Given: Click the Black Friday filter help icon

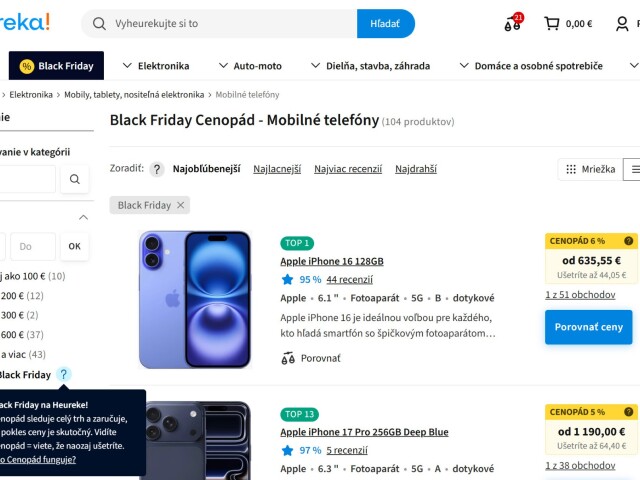Looking at the screenshot, I should pos(64,374).
